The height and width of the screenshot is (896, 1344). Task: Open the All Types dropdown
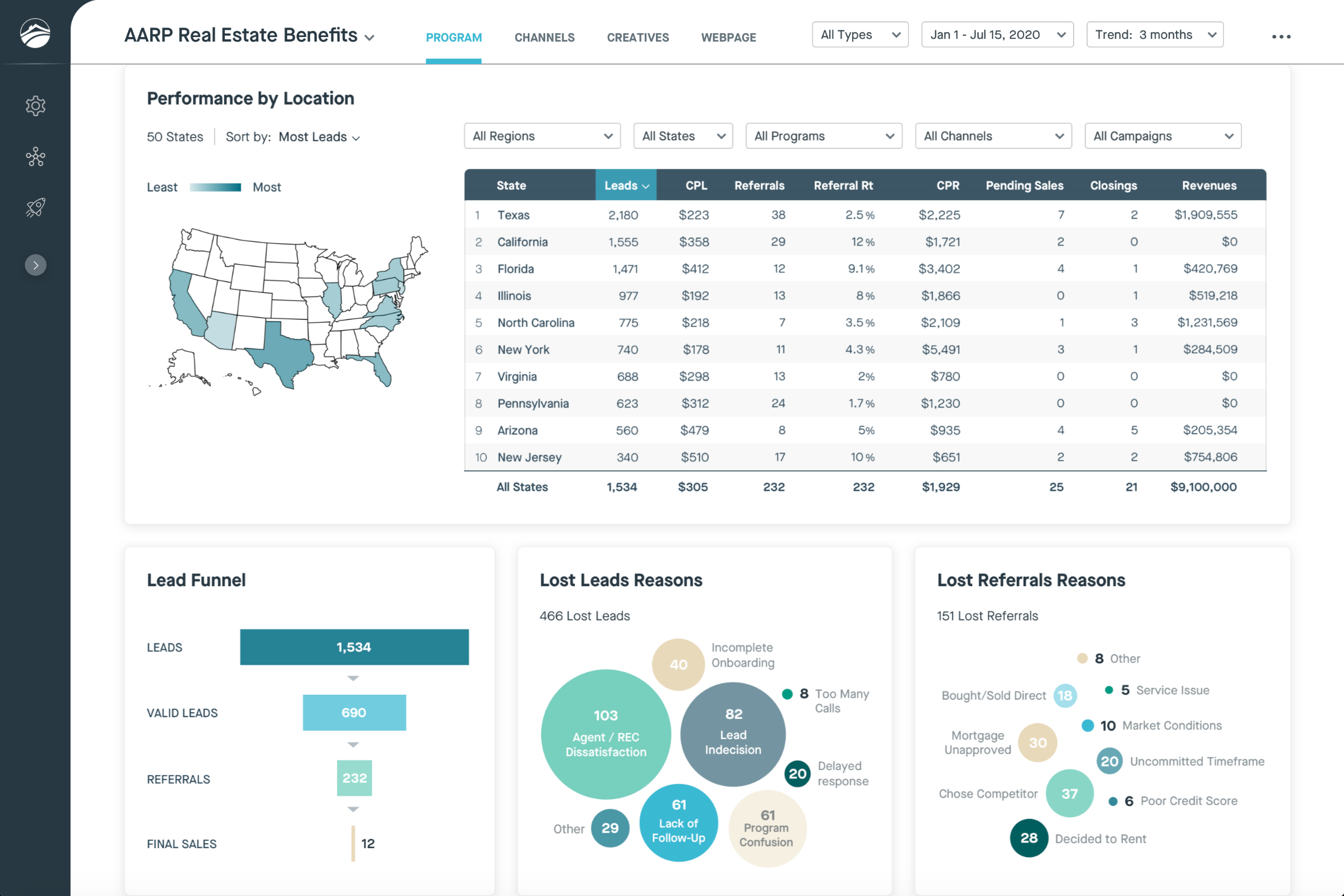(859, 35)
